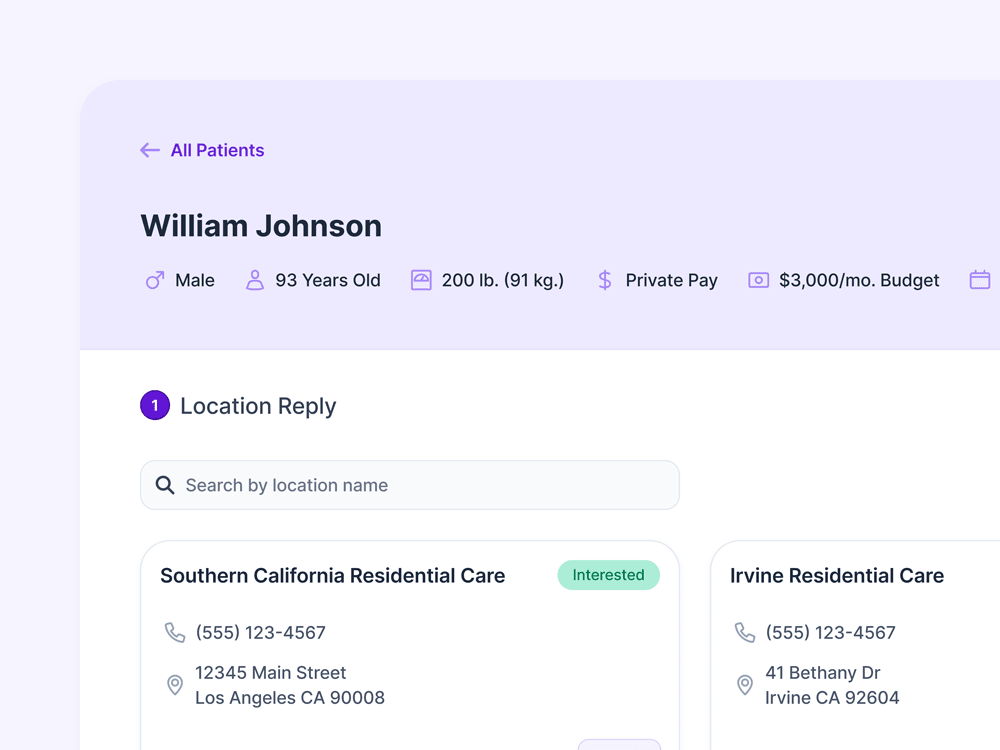1000x750 pixels.
Task: Select the patient name William Johnson
Action: [x=261, y=226]
